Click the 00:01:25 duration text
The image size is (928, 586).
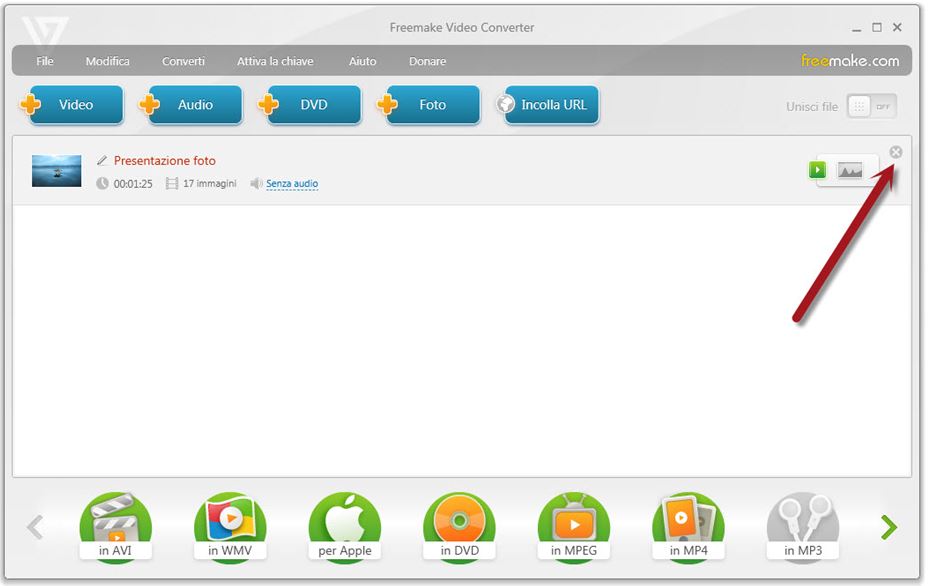click(133, 184)
